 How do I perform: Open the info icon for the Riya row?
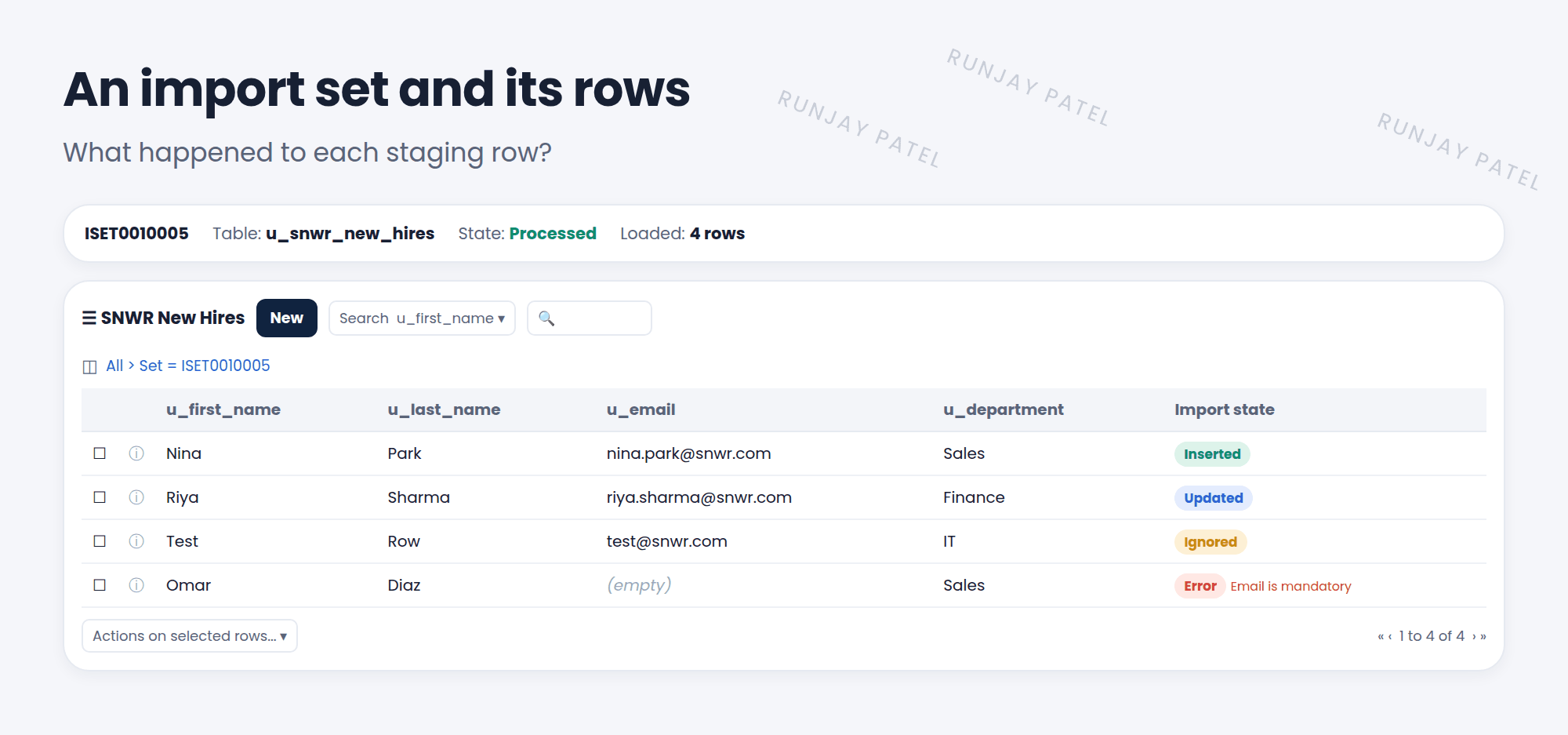[x=136, y=497]
